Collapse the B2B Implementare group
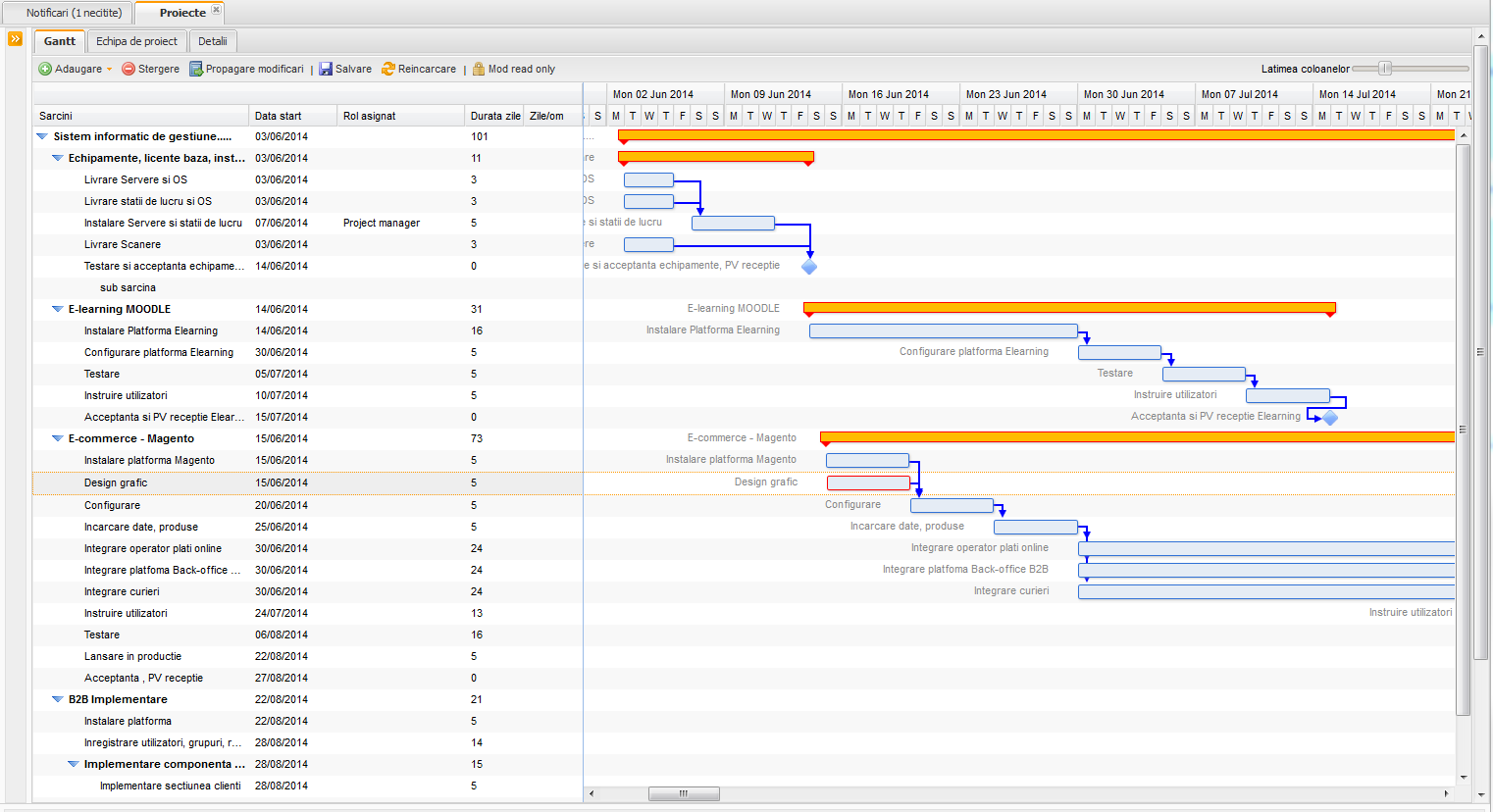This screenshot has height=812, width=1493. (58, 699)
